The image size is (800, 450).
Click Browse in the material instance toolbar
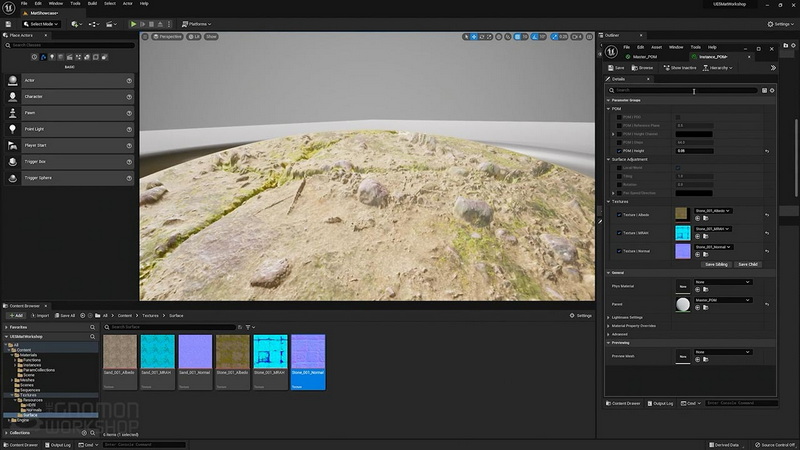coord(642,68)
